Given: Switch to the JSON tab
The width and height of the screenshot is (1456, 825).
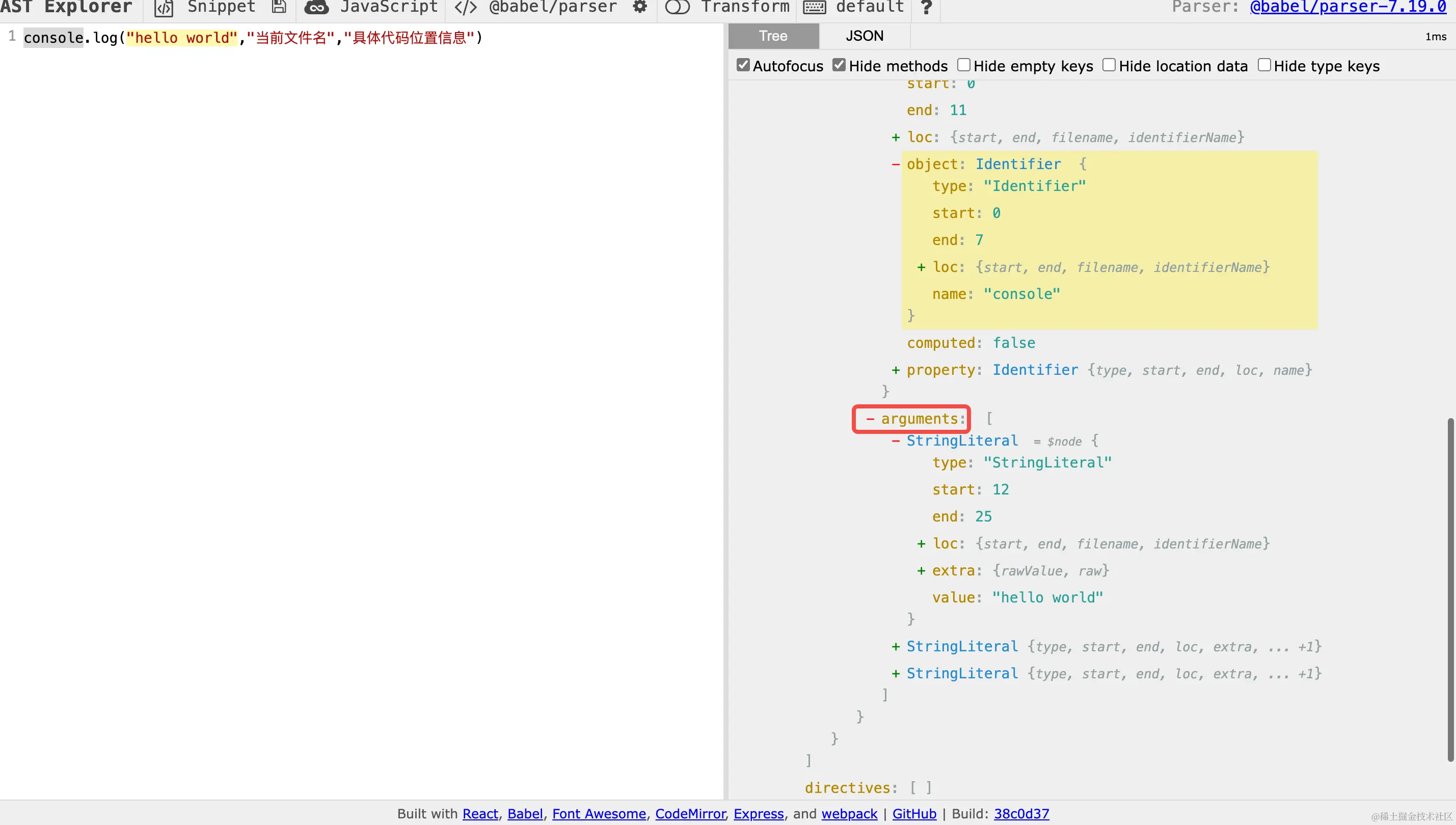Looking at the screenshot, I should (x=865, y=36).
